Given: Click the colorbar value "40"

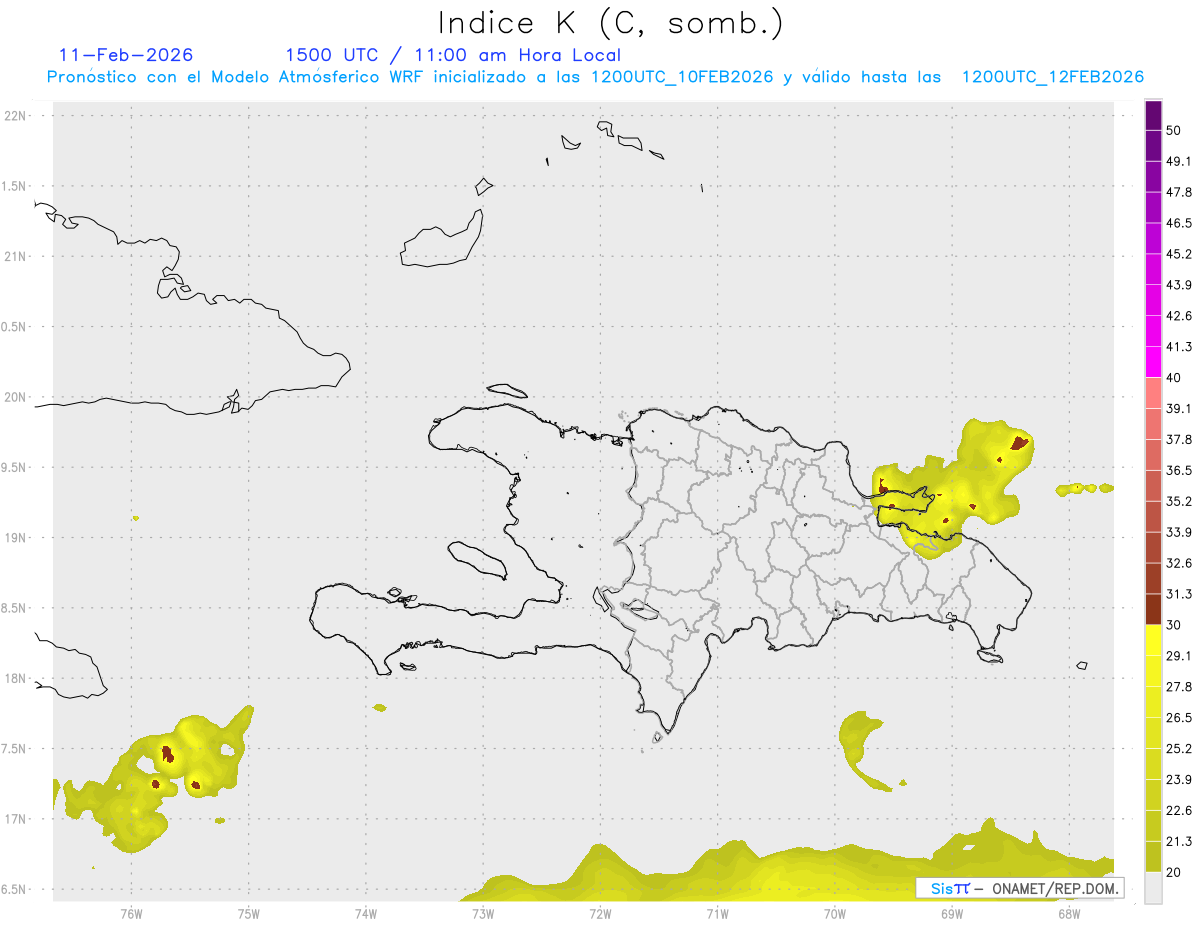Looking at the screenshot, I should click(x=1175, y=378).
